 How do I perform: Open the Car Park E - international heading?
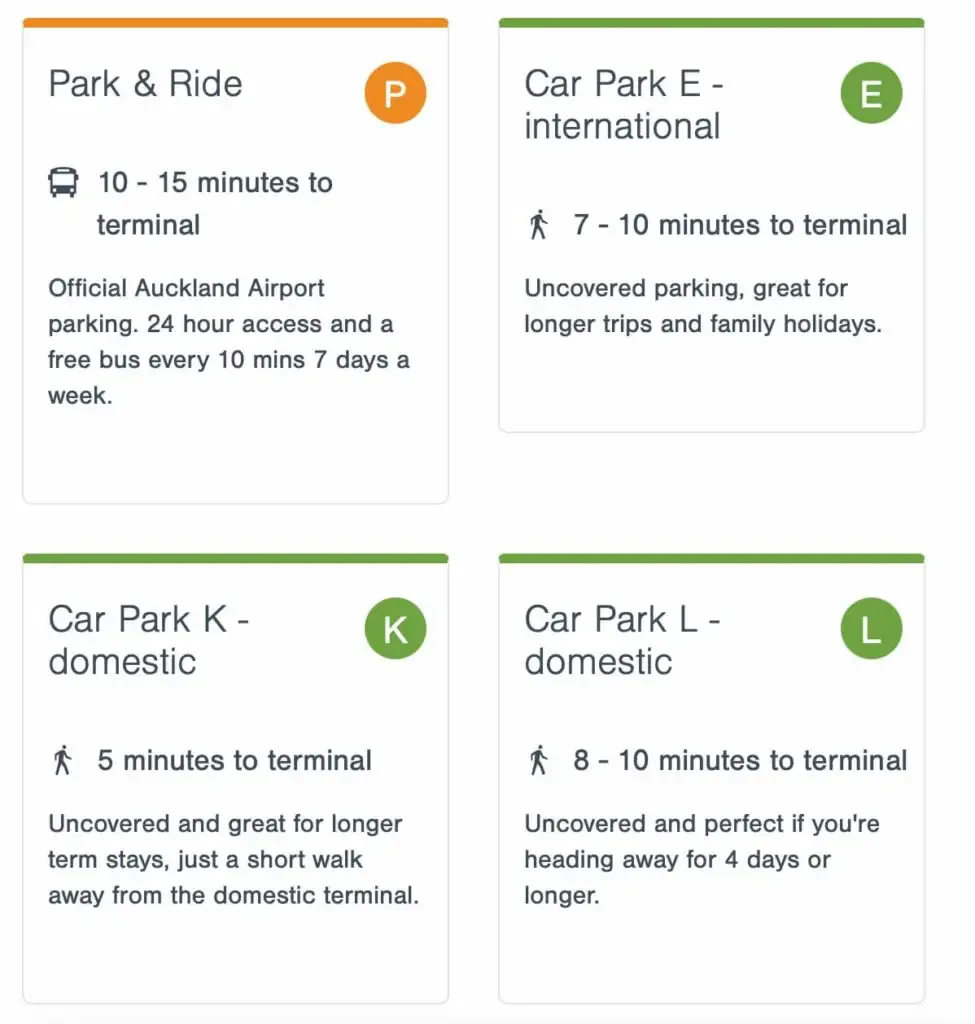(x=624, y=104)
